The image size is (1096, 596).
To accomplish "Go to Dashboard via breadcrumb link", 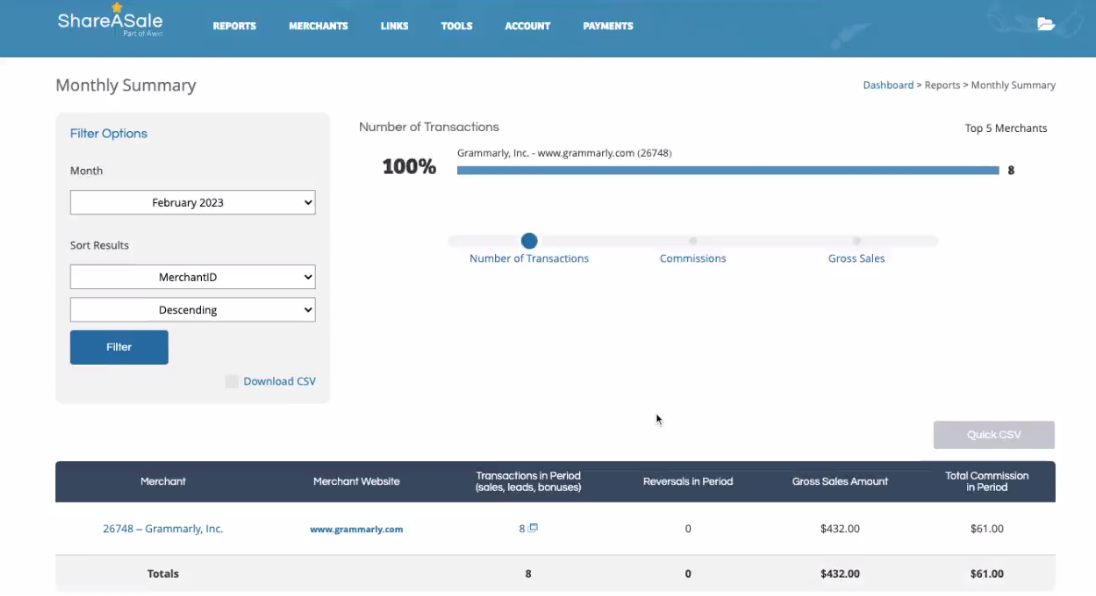I will click(888, 85).
